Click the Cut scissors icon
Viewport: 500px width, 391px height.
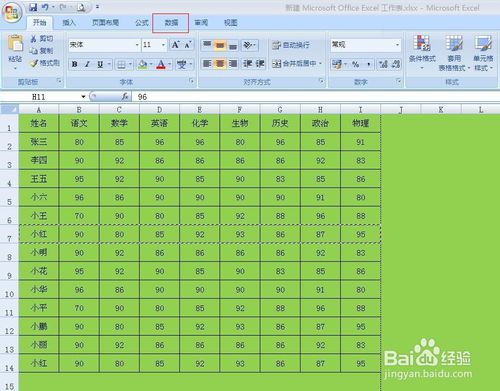33,39
